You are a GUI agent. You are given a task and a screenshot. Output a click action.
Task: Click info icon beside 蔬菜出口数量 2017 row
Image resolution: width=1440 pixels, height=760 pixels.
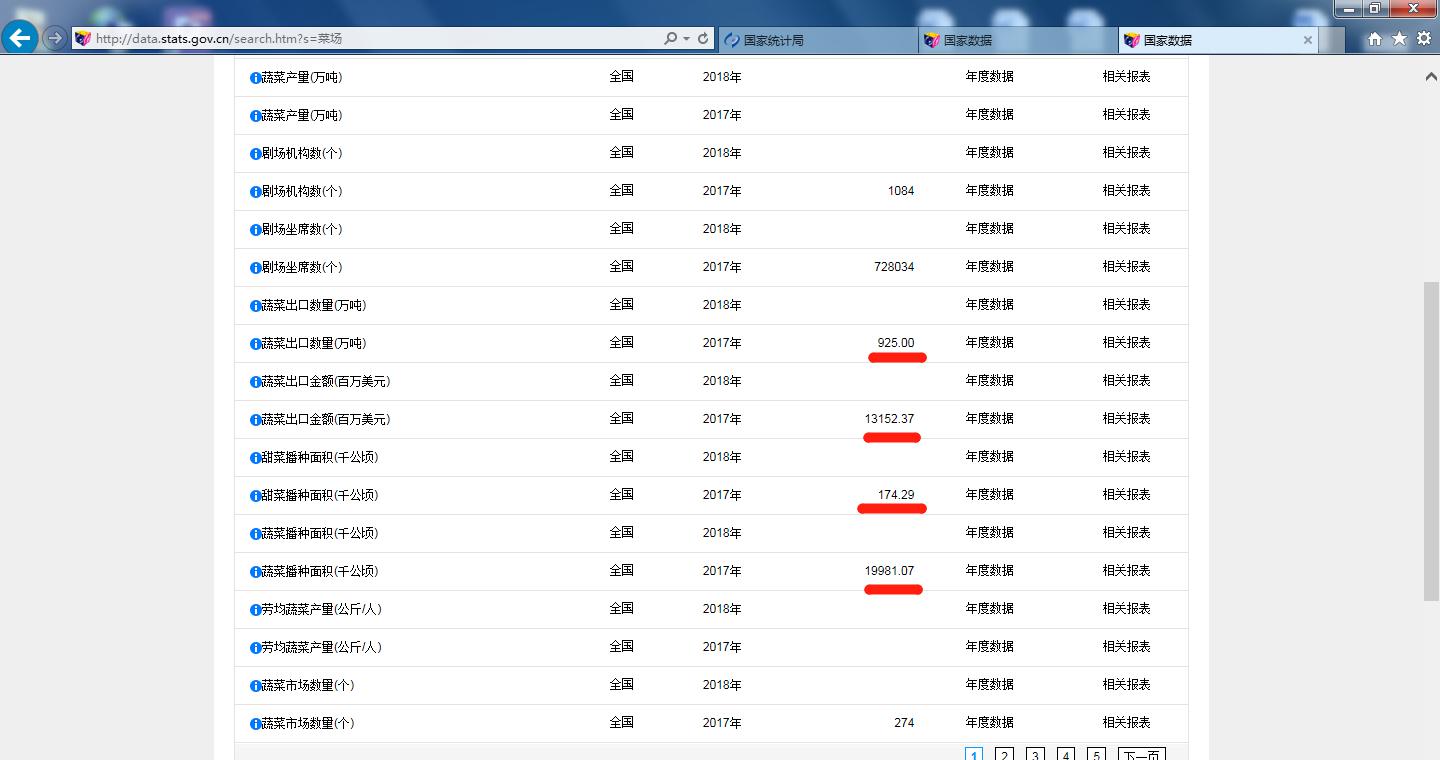coord(255,344)
